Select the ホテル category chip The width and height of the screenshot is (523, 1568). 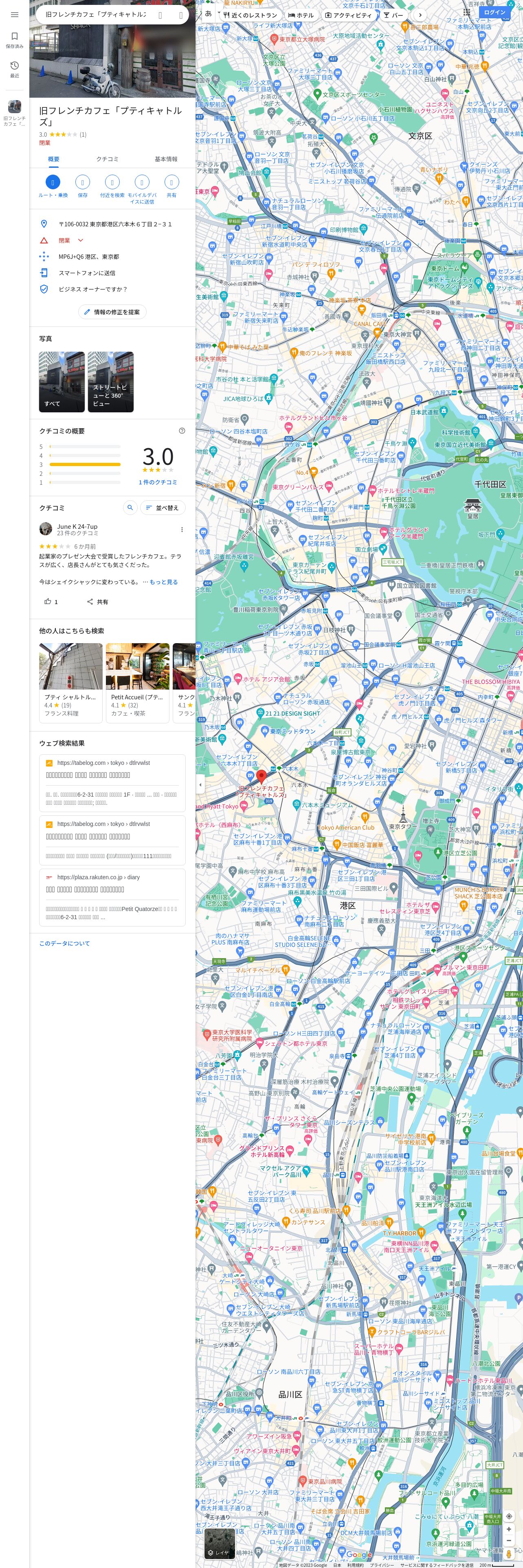click(301, 15)
